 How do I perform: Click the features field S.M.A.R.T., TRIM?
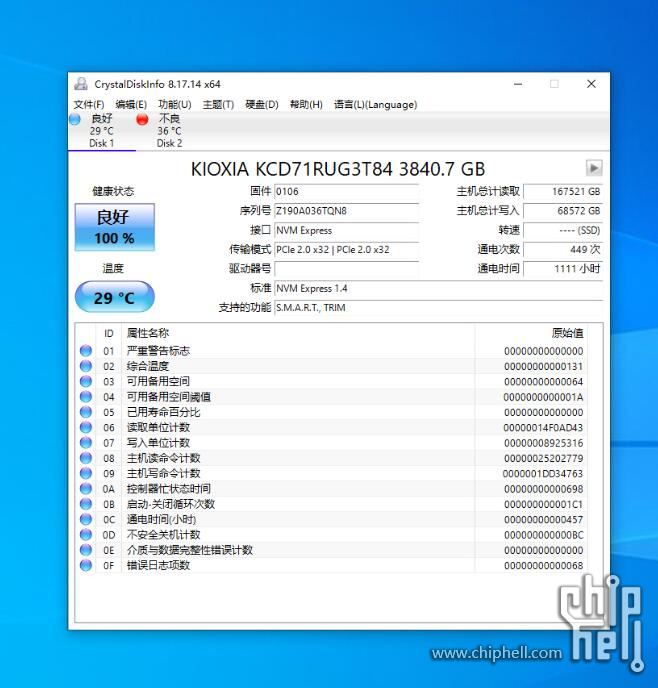[x=438, y=308]
